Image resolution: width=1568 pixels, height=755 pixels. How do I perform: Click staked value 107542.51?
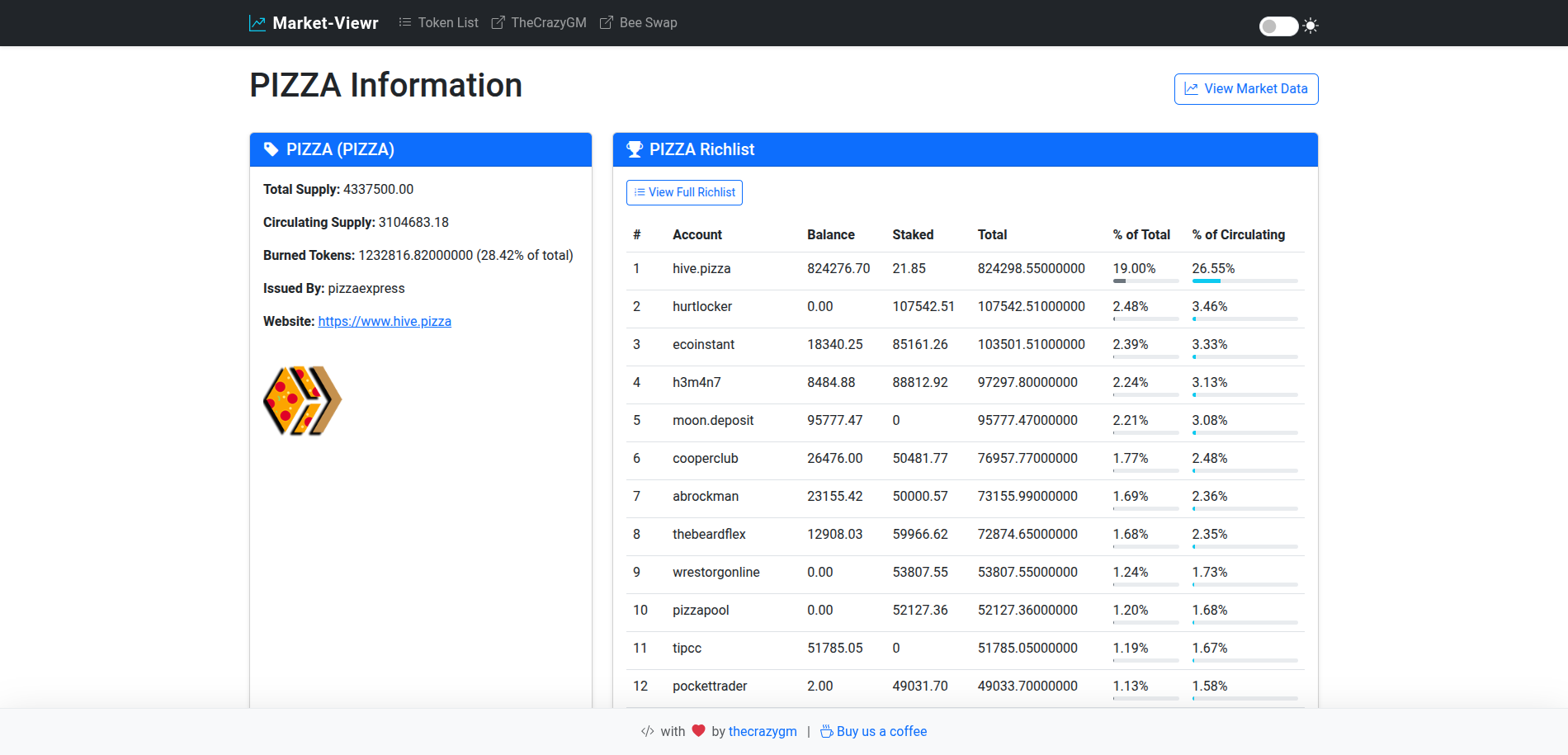[923, 306]
